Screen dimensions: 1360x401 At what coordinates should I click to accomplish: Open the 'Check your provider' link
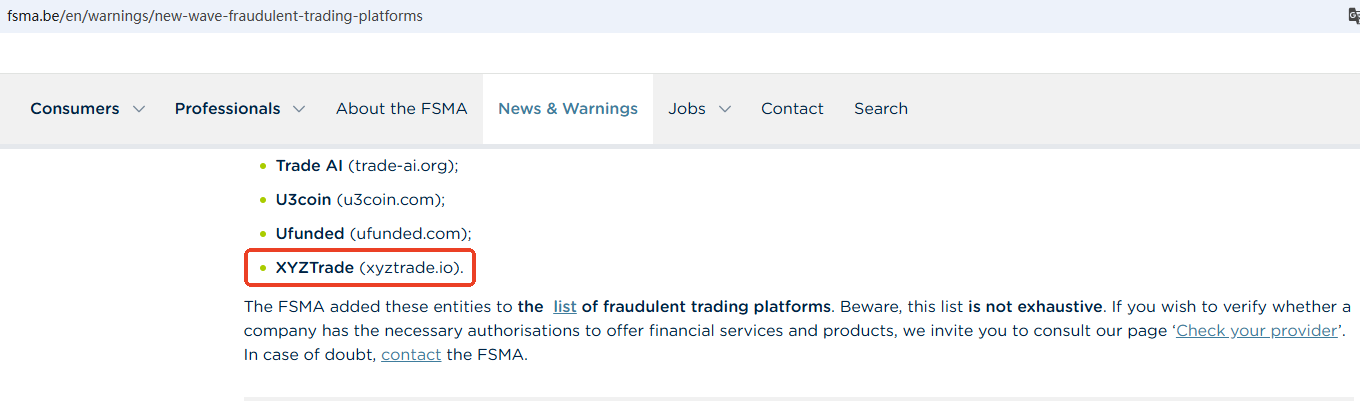(x=1256, y=330)
